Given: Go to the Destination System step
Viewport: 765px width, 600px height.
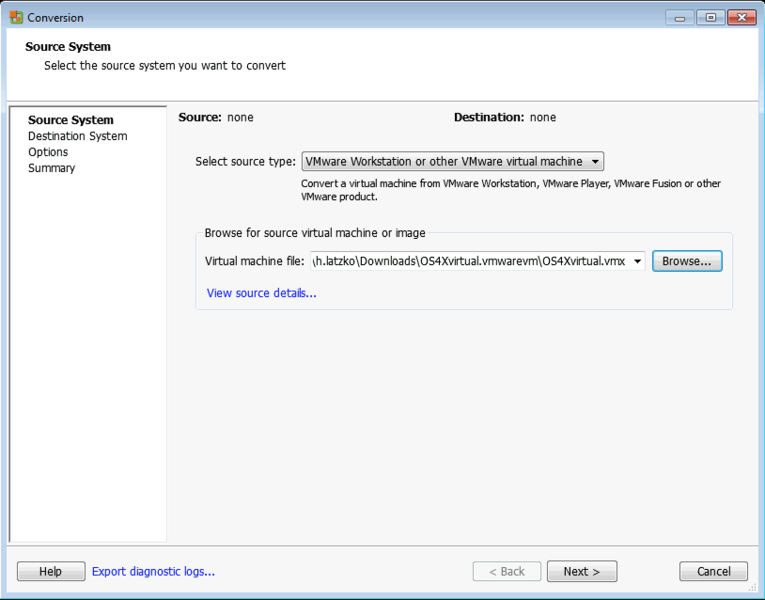Looking at the screenshot, I should coord(77,136).
